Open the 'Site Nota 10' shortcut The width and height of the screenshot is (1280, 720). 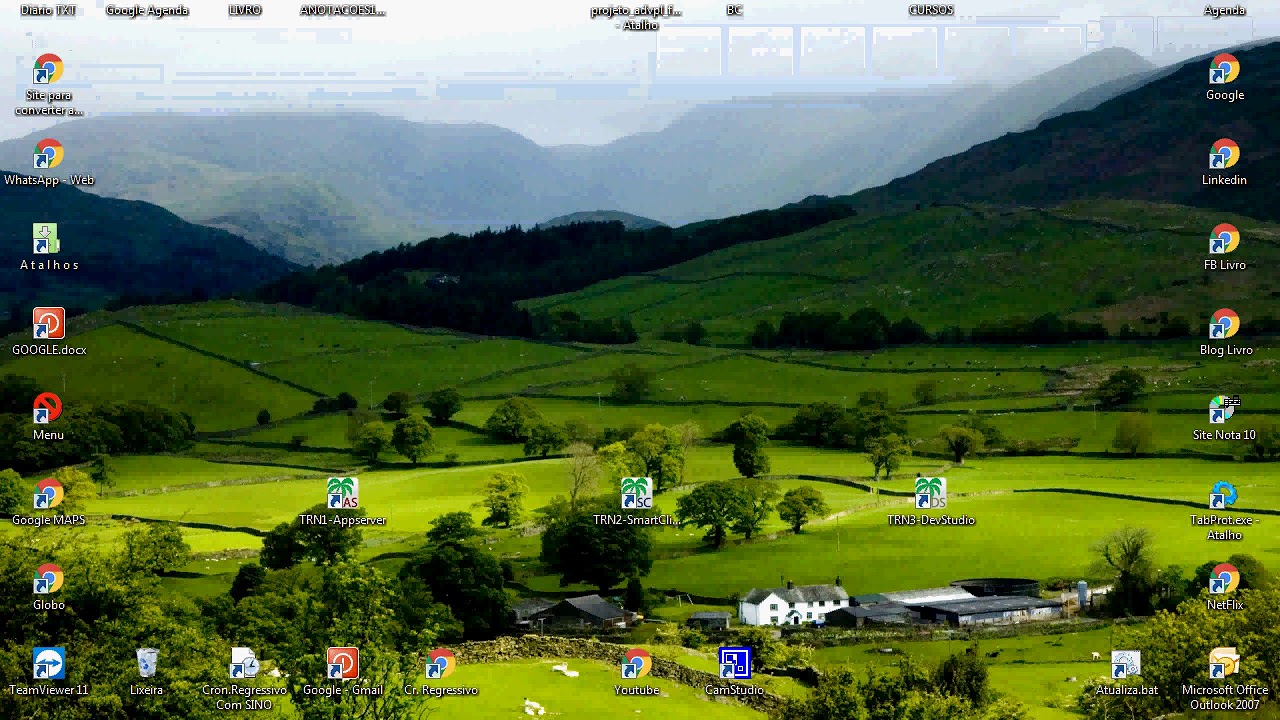pyautogui.click(x=1224, y=411)
